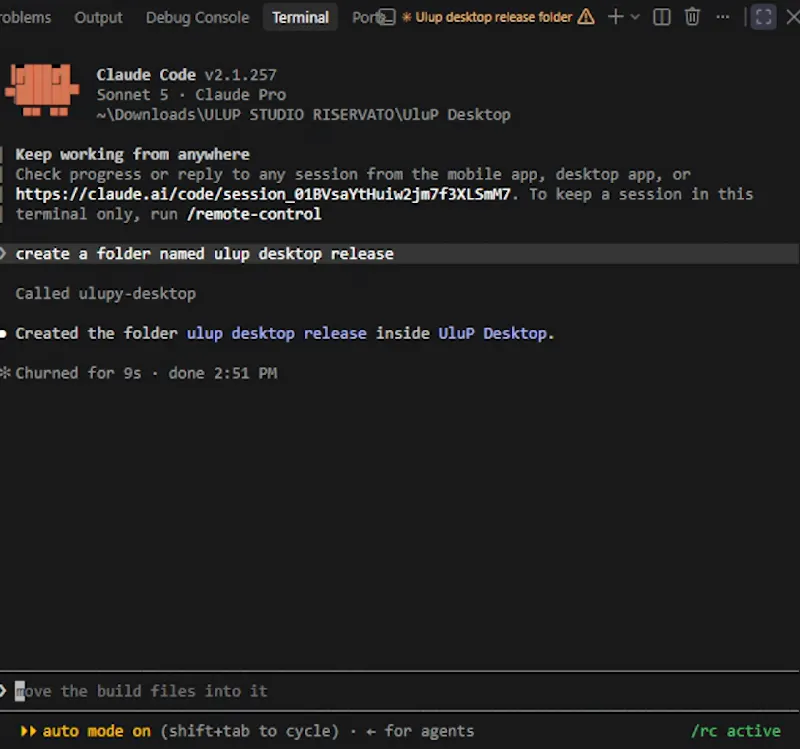Click the '← for agents' hint

point(420,731)
